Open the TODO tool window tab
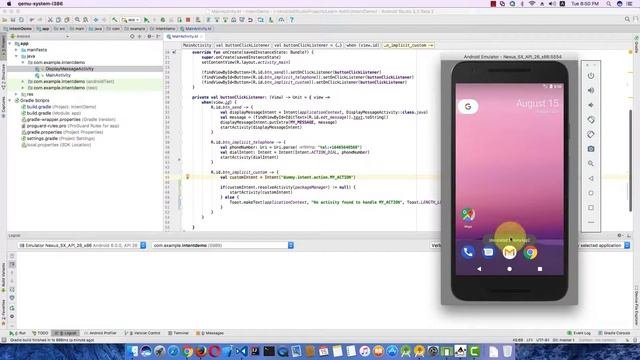This screenshot has width=640, height=360. 40,333
